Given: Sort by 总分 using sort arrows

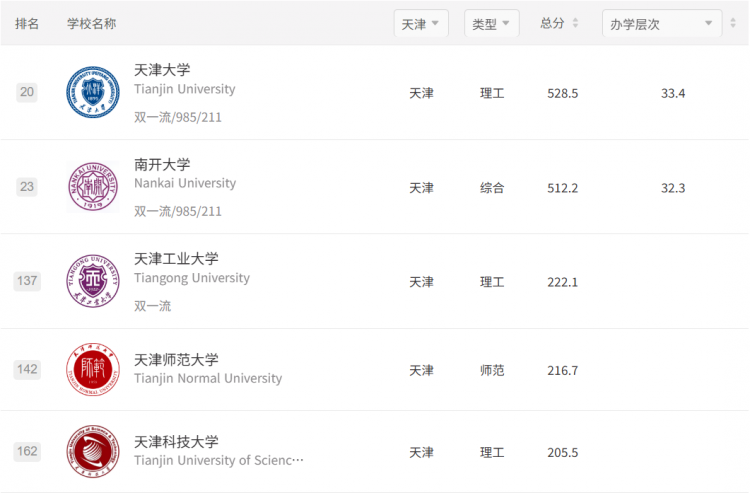Looking at the screenshot, I should 575,23.
